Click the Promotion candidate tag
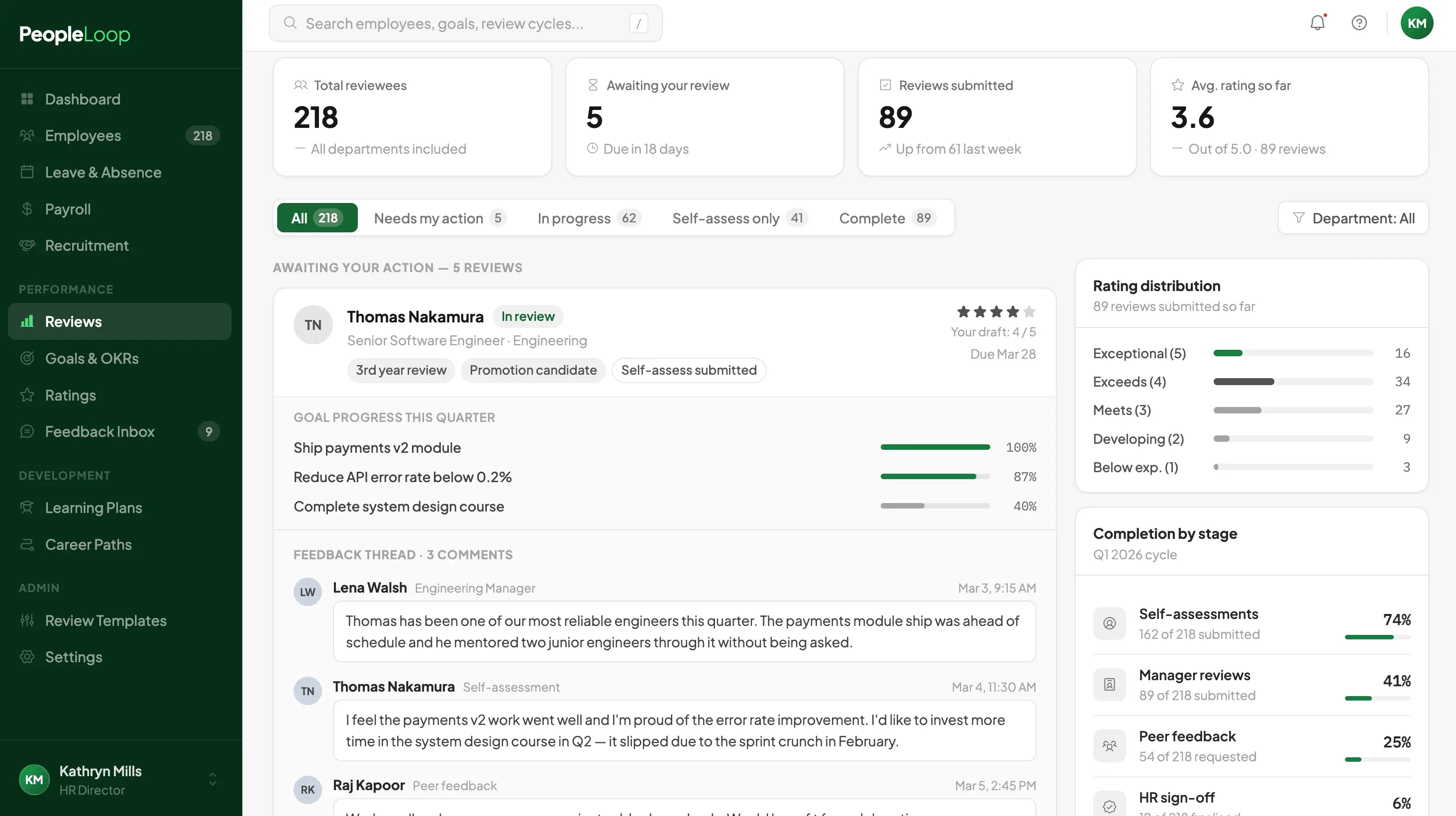Screen dimensions: 1456x816 point(533,370)
